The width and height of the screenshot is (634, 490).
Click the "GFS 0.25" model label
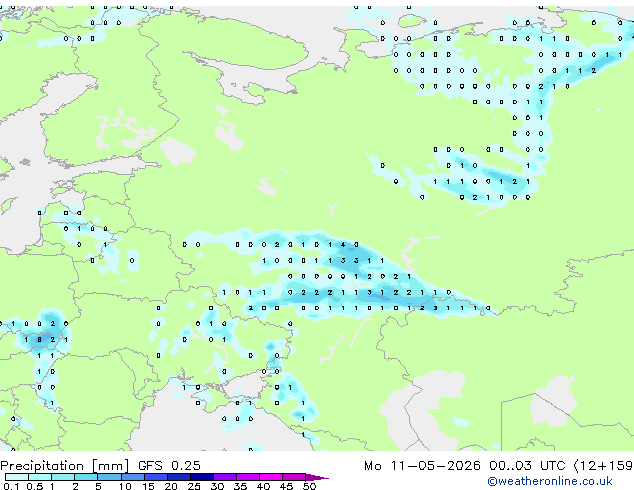pyautogui.click(x=169, y=466)
